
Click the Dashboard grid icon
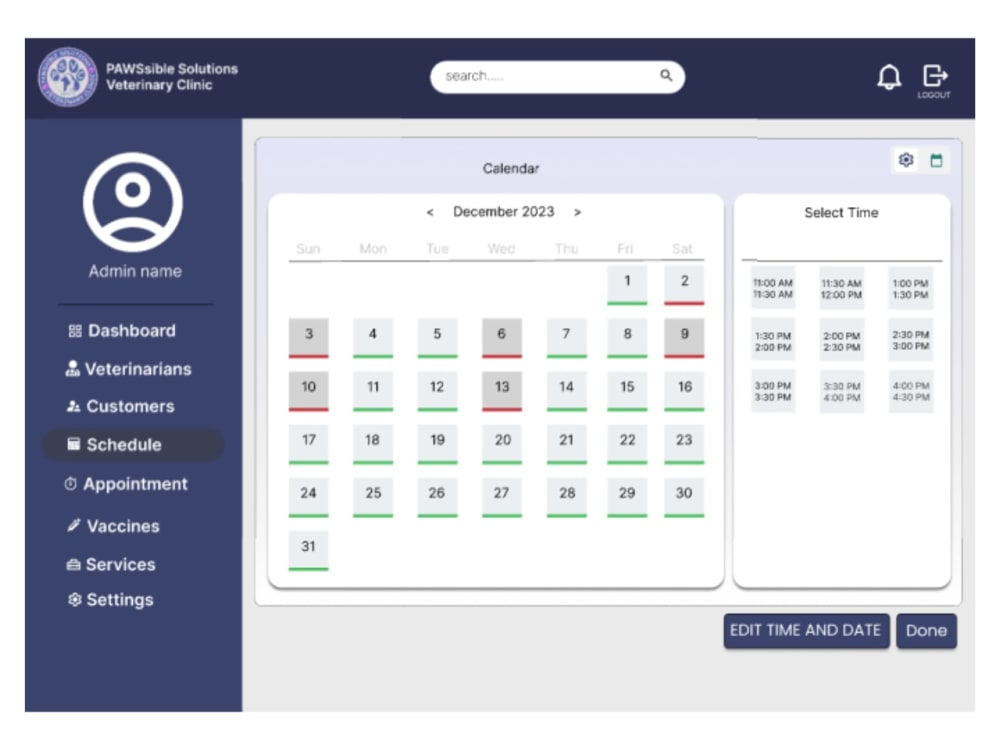pyautogui.click(x=75, y=331)
